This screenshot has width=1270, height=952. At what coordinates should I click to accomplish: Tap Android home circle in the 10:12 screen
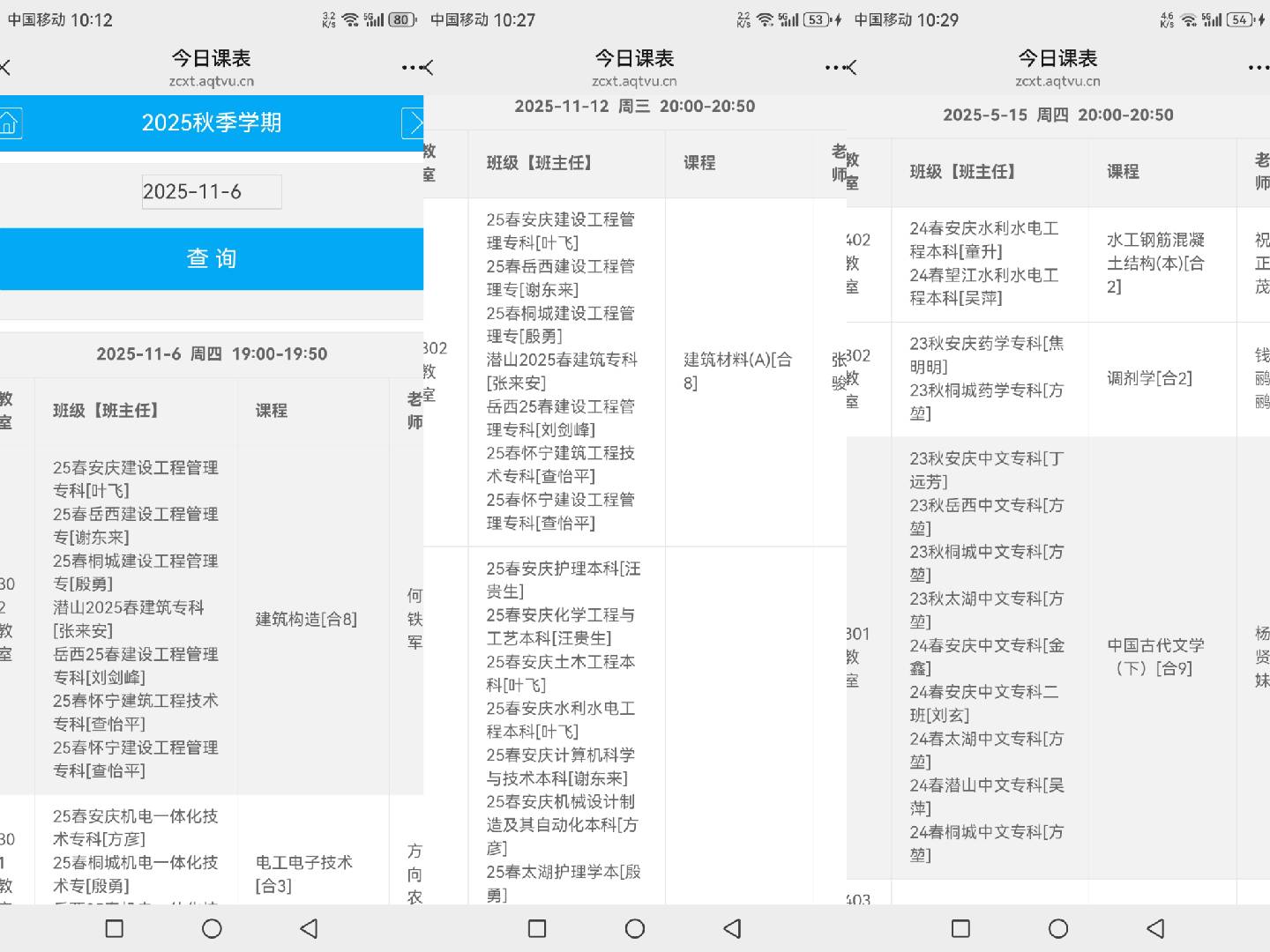(x=212, y=928)
